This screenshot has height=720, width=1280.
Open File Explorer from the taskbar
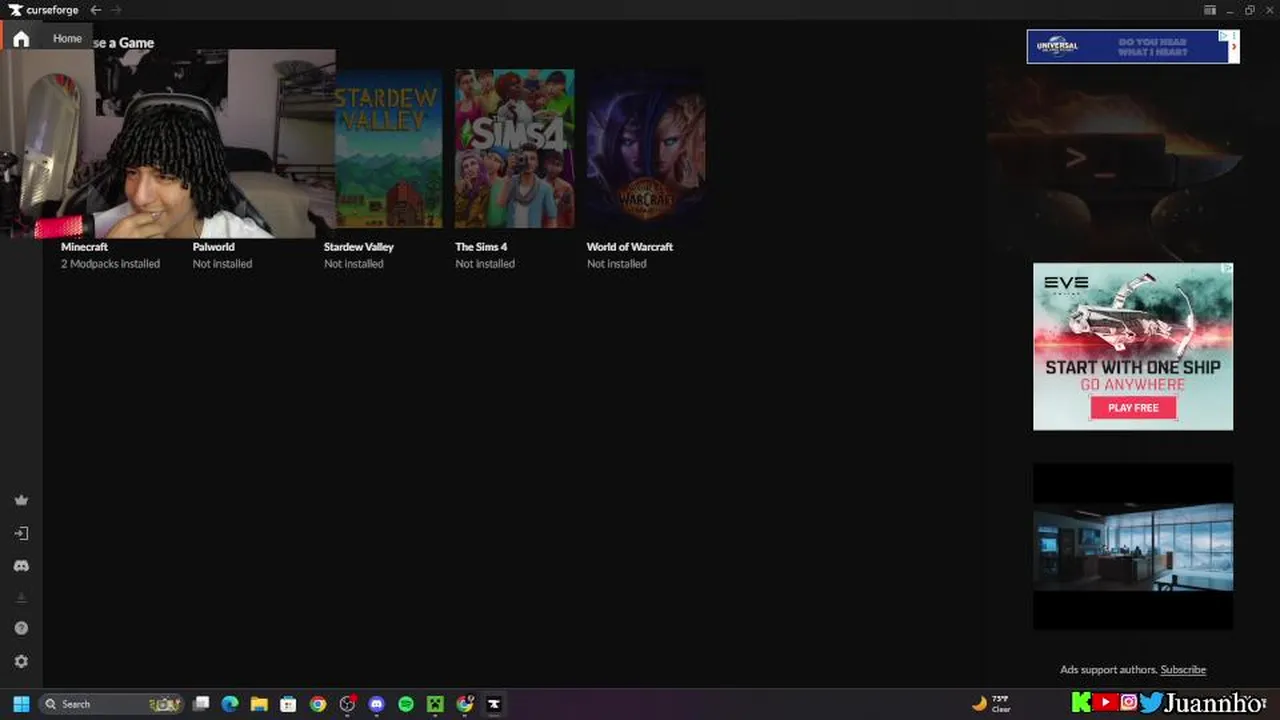point(259,704)
